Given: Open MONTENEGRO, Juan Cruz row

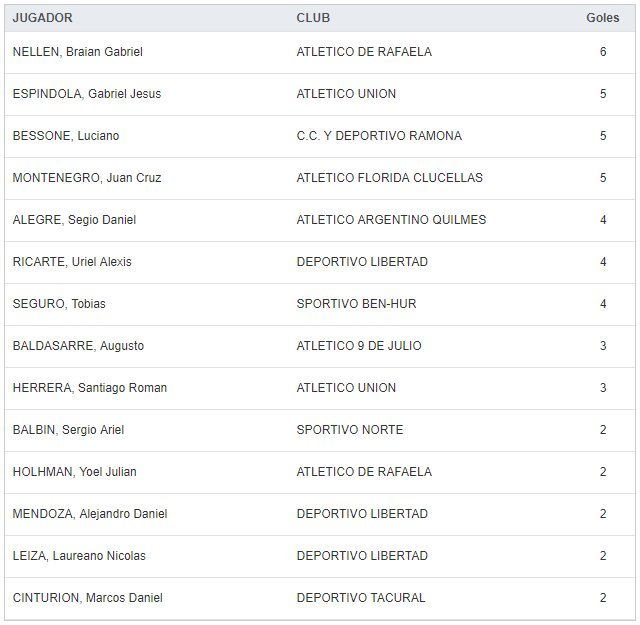Looking at the screenshot, I should 87,178.
